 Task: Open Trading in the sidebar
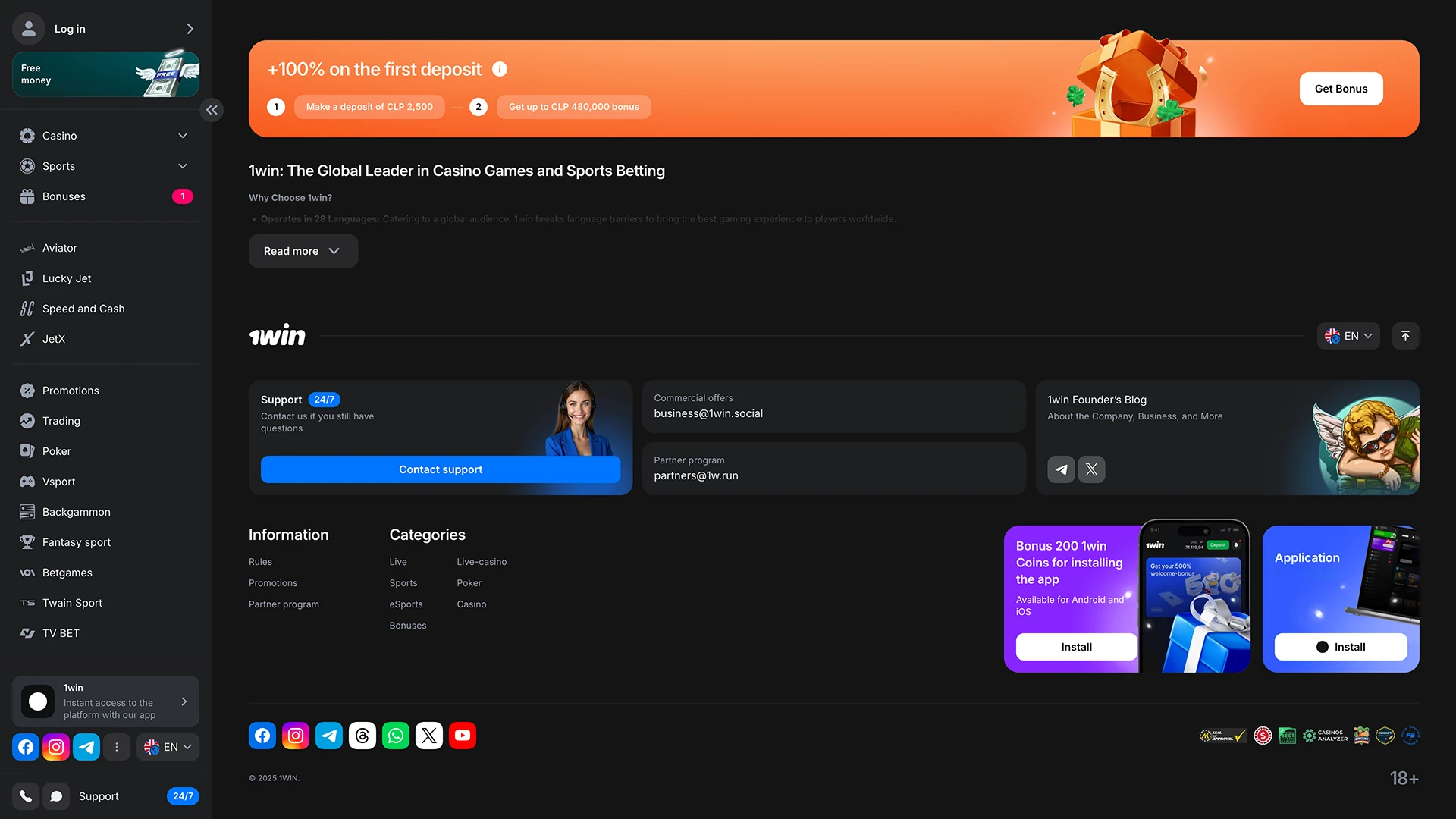(x=105, y=421)
